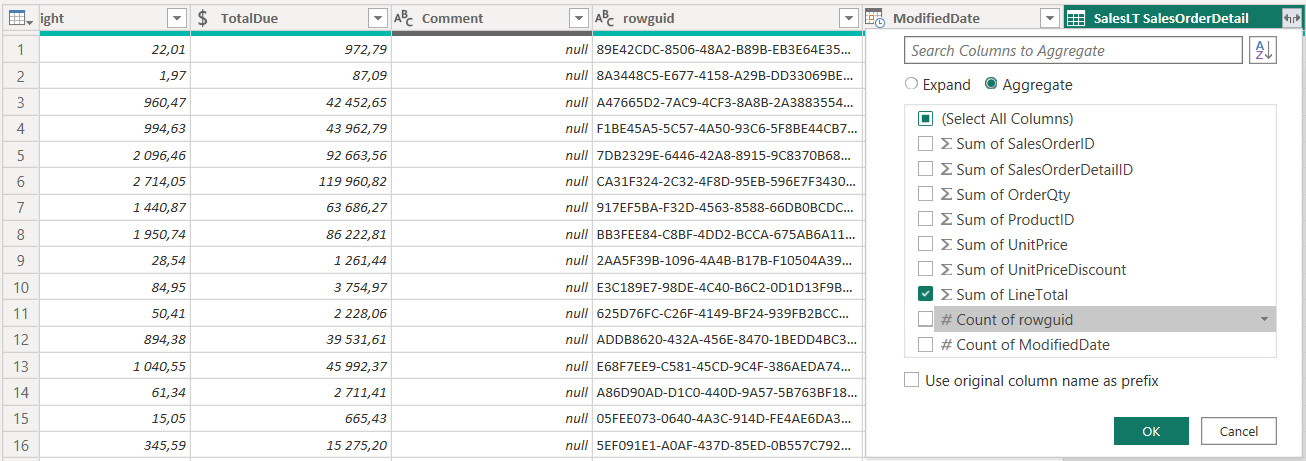Click the expand arrows icon on SalesOrderDetail header

tap(1289, 18)
